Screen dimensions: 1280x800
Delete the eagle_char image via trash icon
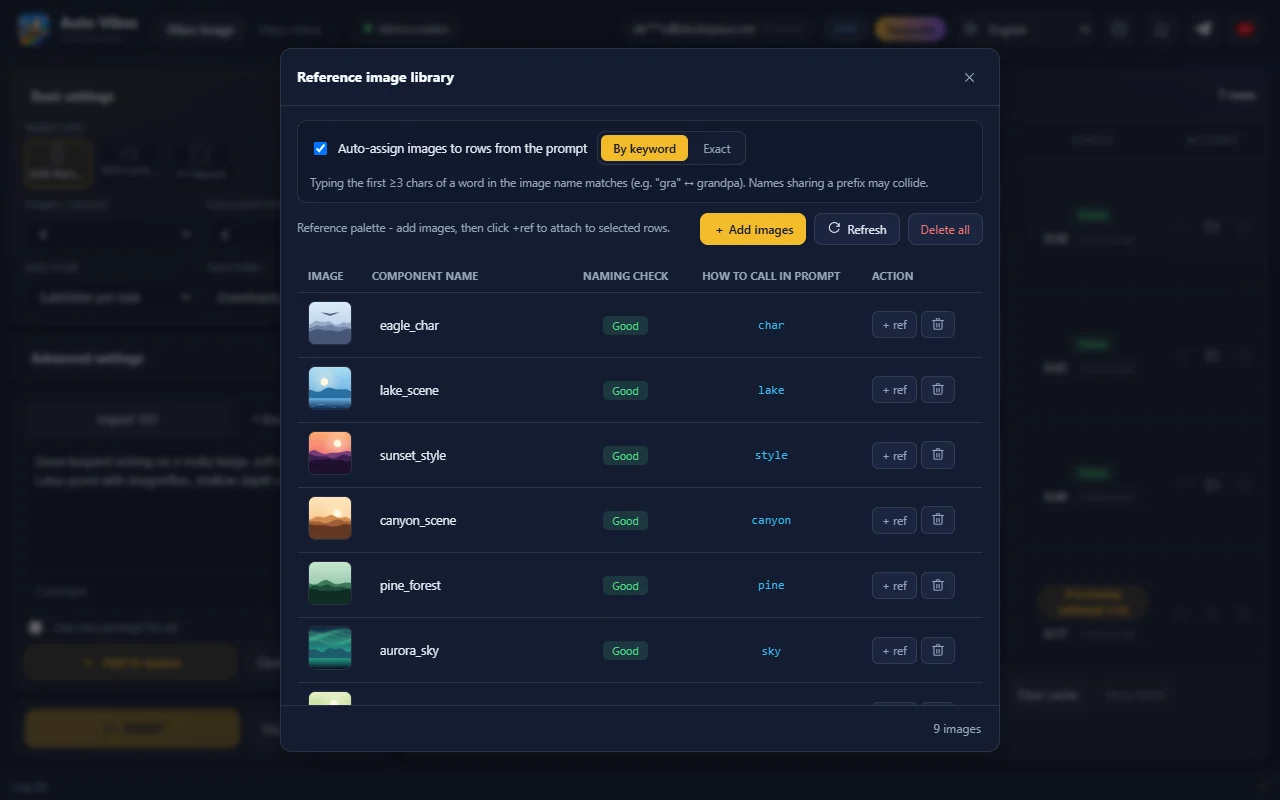tap(938, 325)
